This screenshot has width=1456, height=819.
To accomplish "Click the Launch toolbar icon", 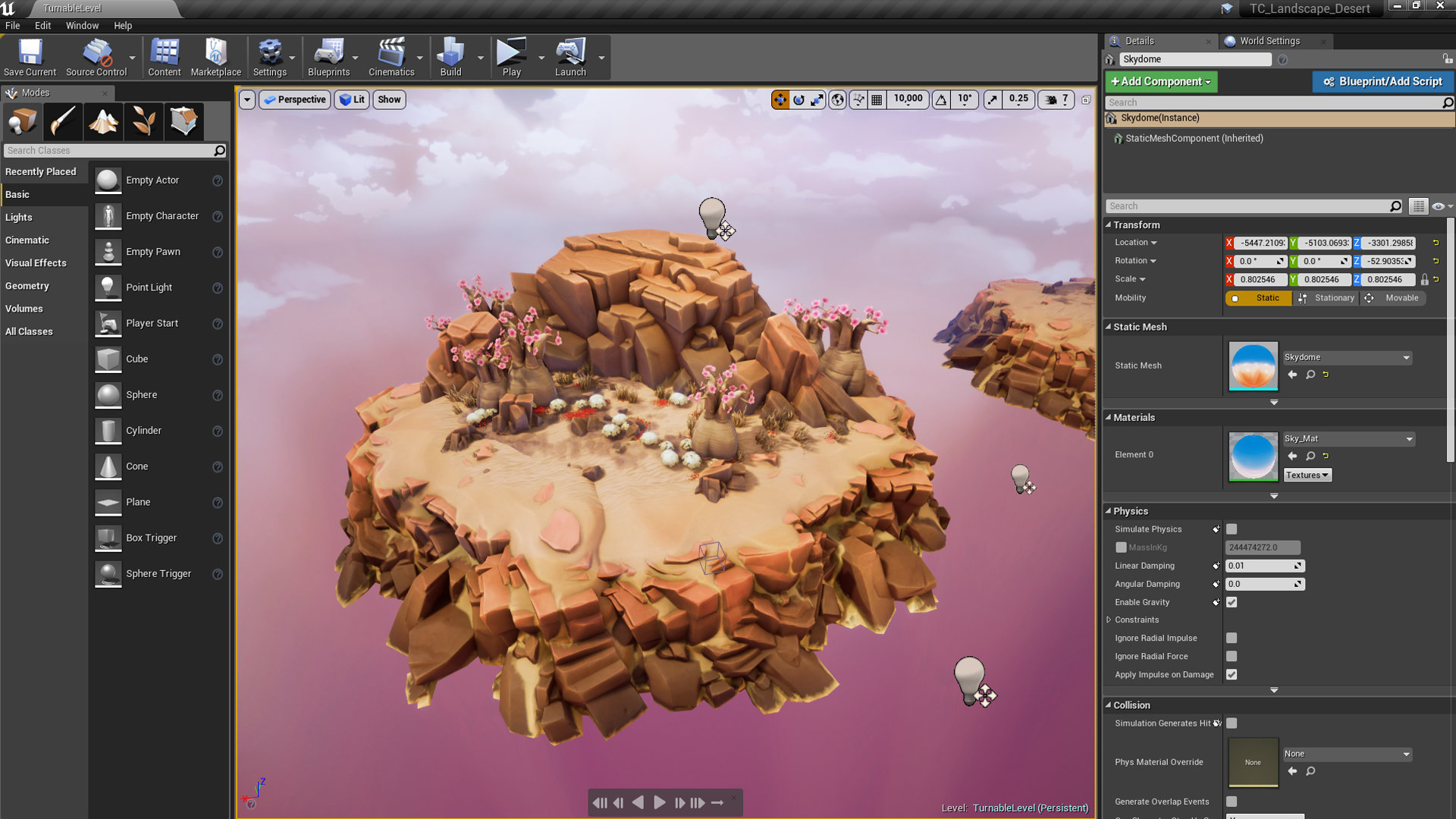I will click(570, 58).
